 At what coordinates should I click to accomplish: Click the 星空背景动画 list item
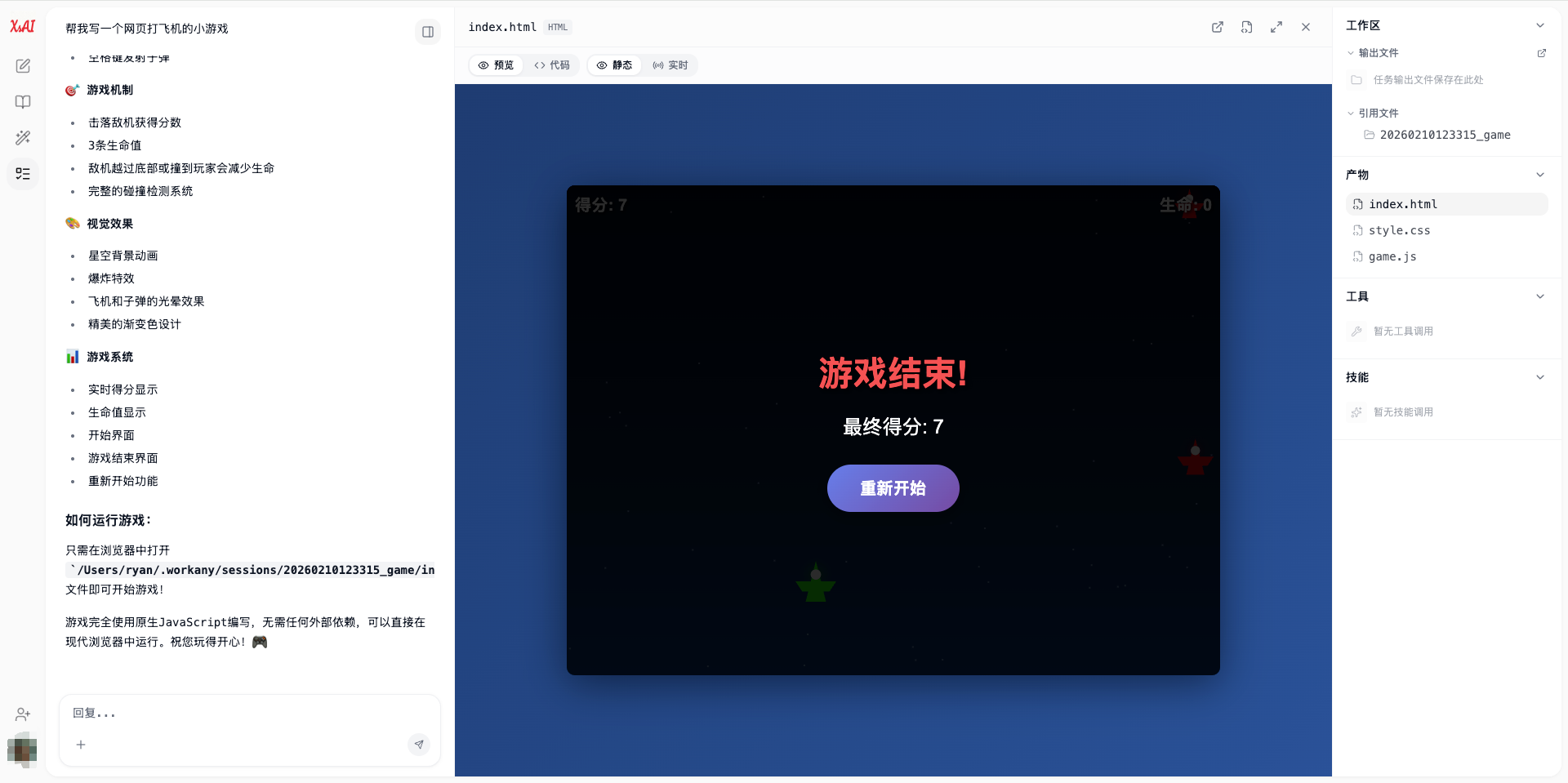coord(123,256)
